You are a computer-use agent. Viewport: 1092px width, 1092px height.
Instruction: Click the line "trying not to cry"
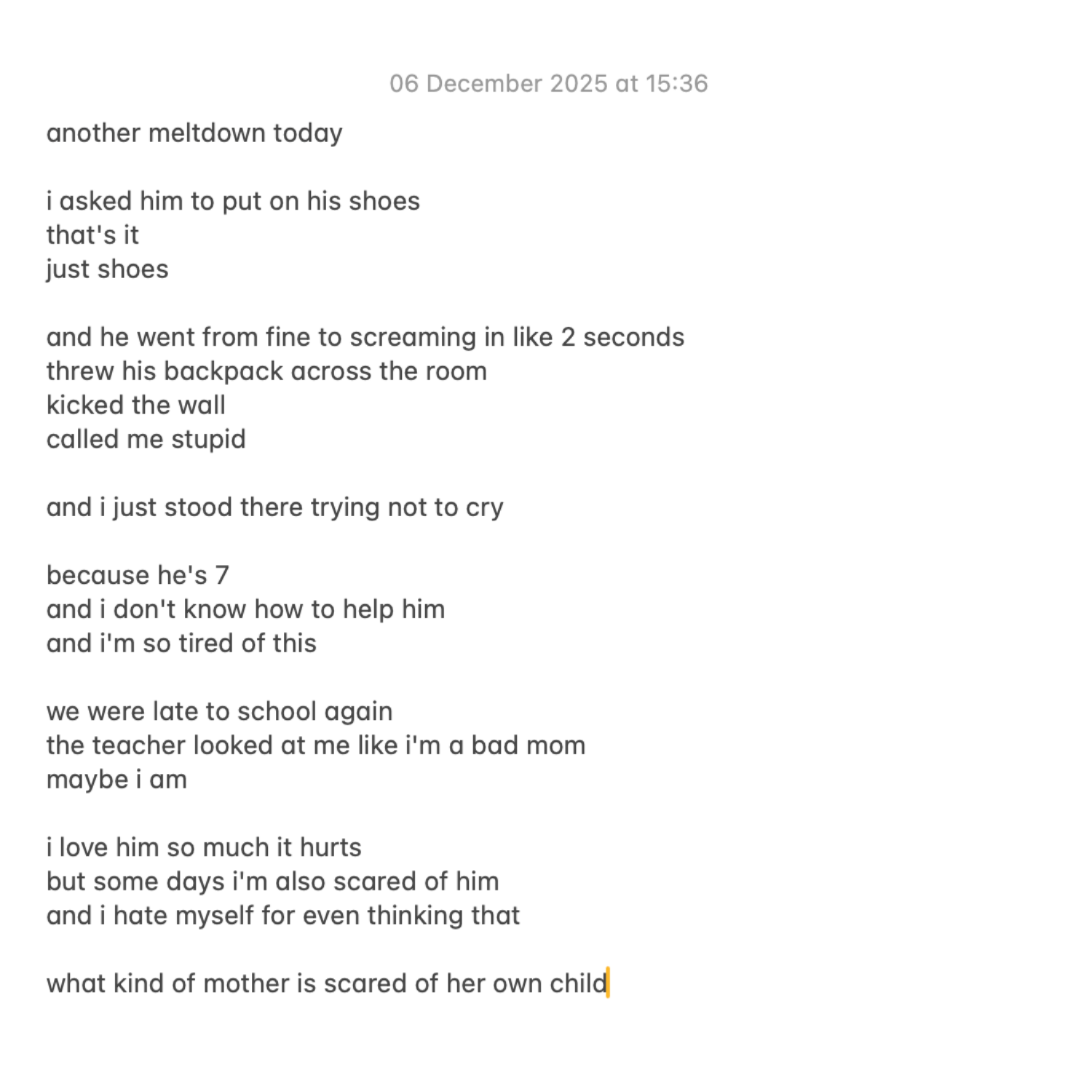point(275,507)
